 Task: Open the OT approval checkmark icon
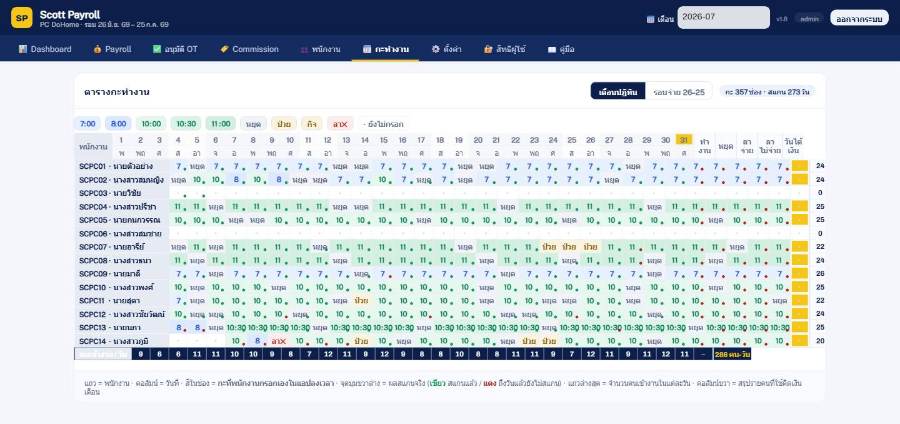[157, 49]
